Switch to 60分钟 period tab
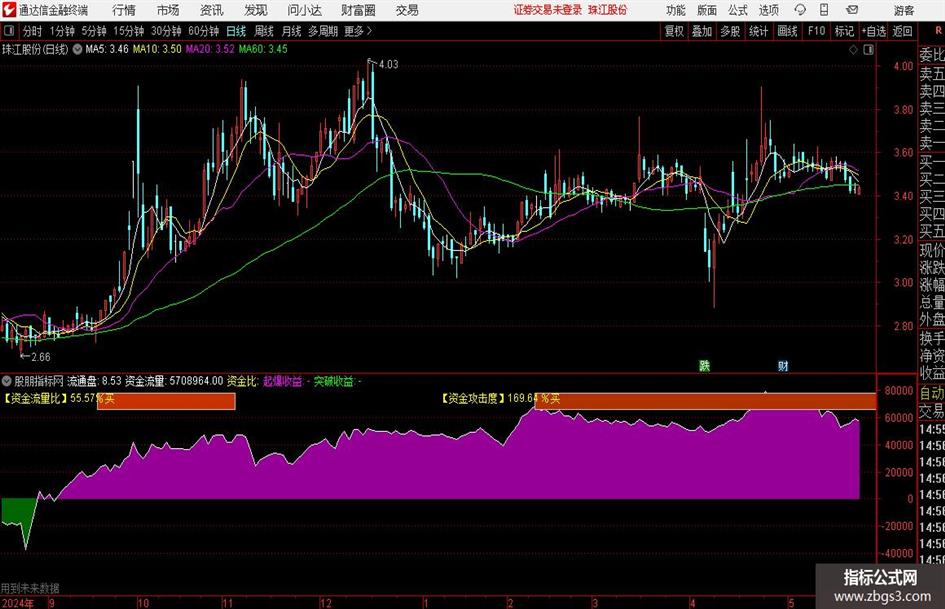This screenshot has height=609, width=945. pos(204,31)
